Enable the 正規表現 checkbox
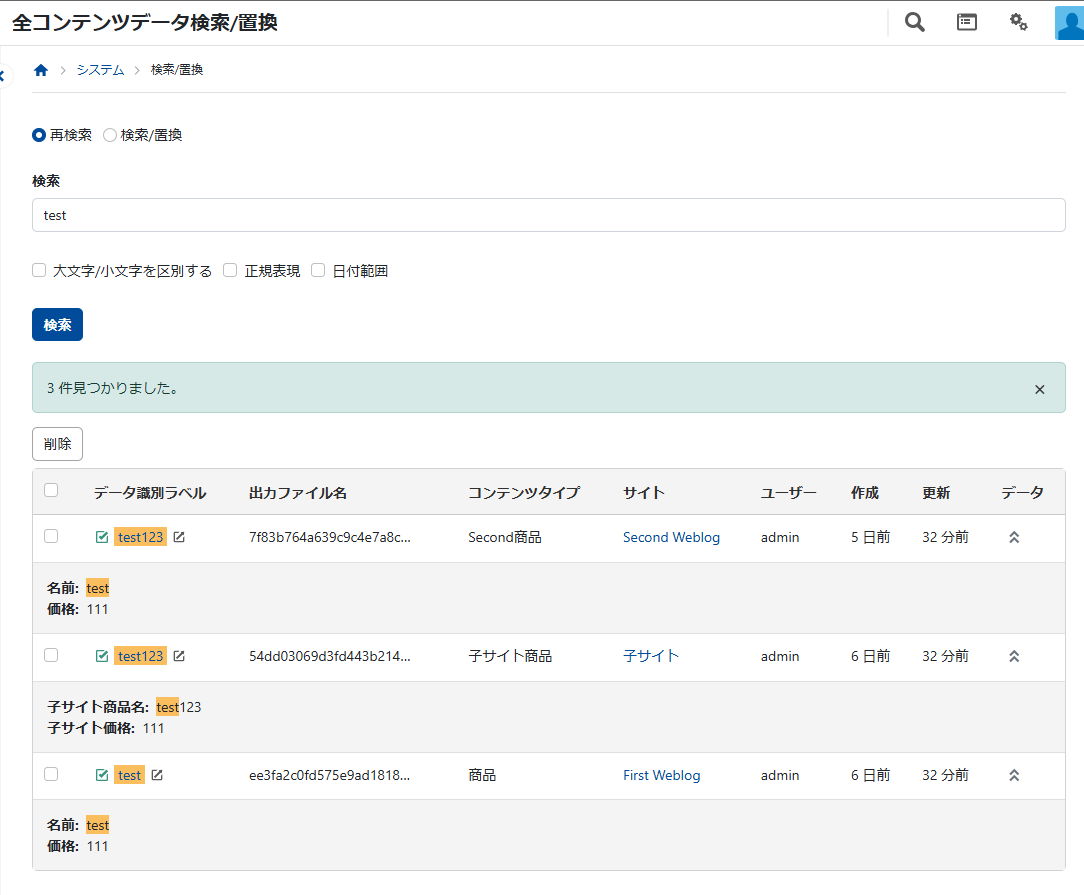1084x895 pixels. [x=230, y=270]
